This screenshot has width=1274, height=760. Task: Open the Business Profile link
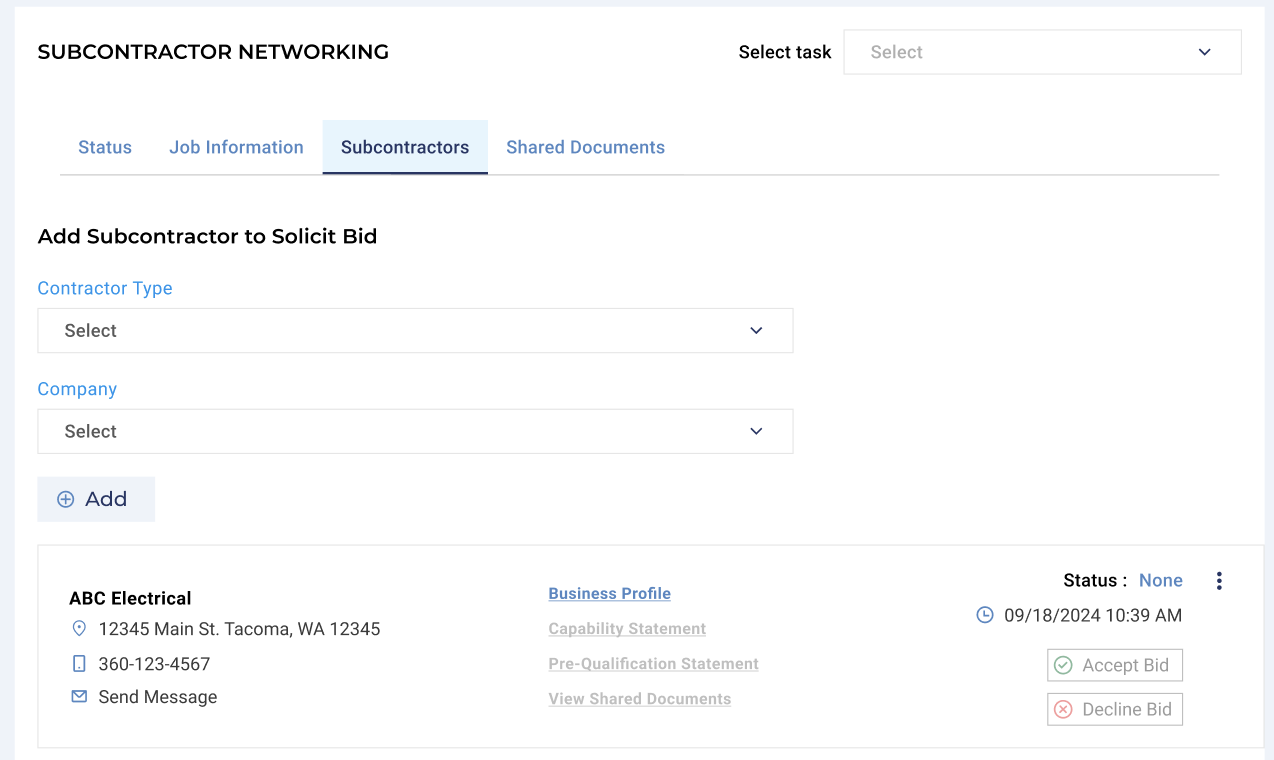point(609,593)
